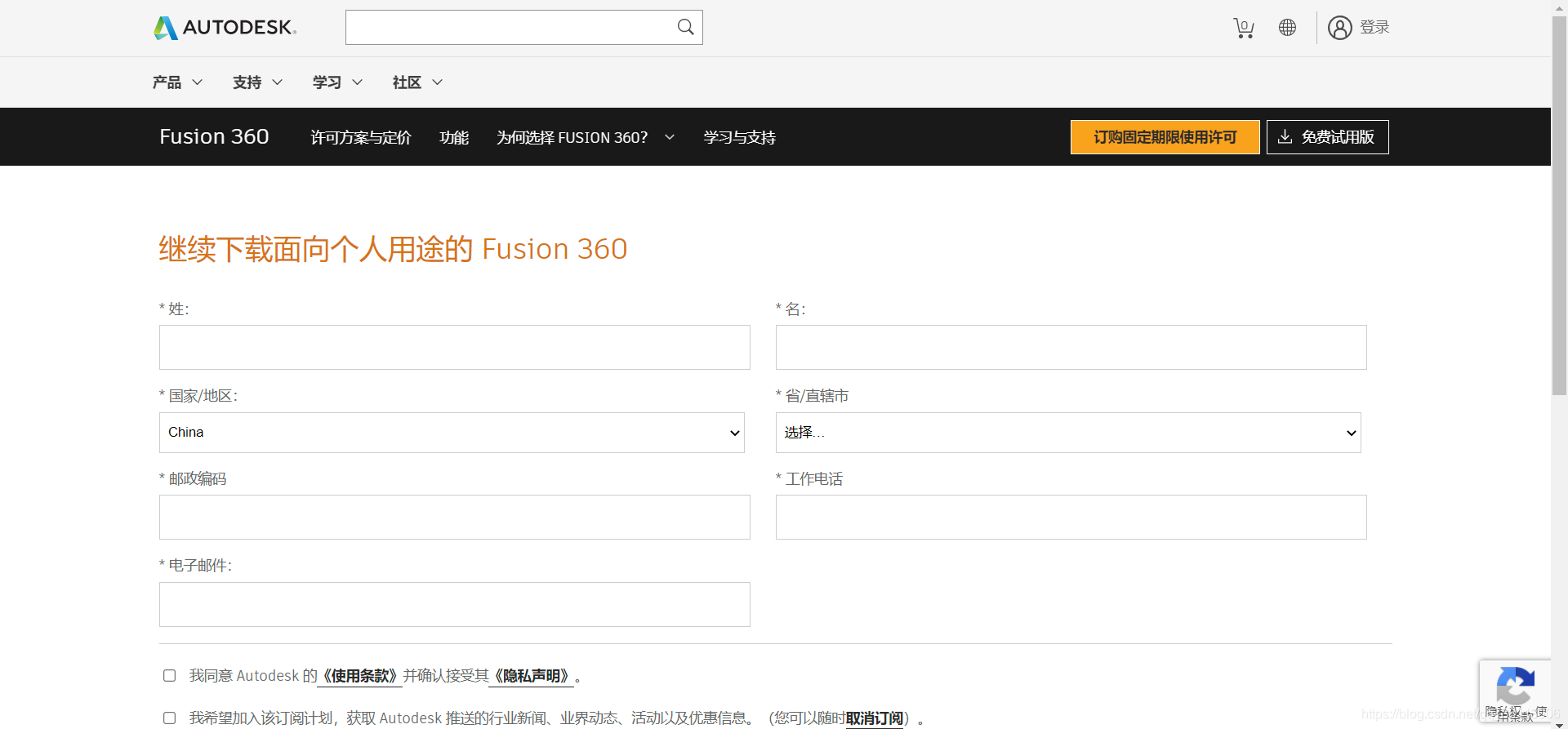
Task: Click the Autodesk logo
Action: coord(225,28)
